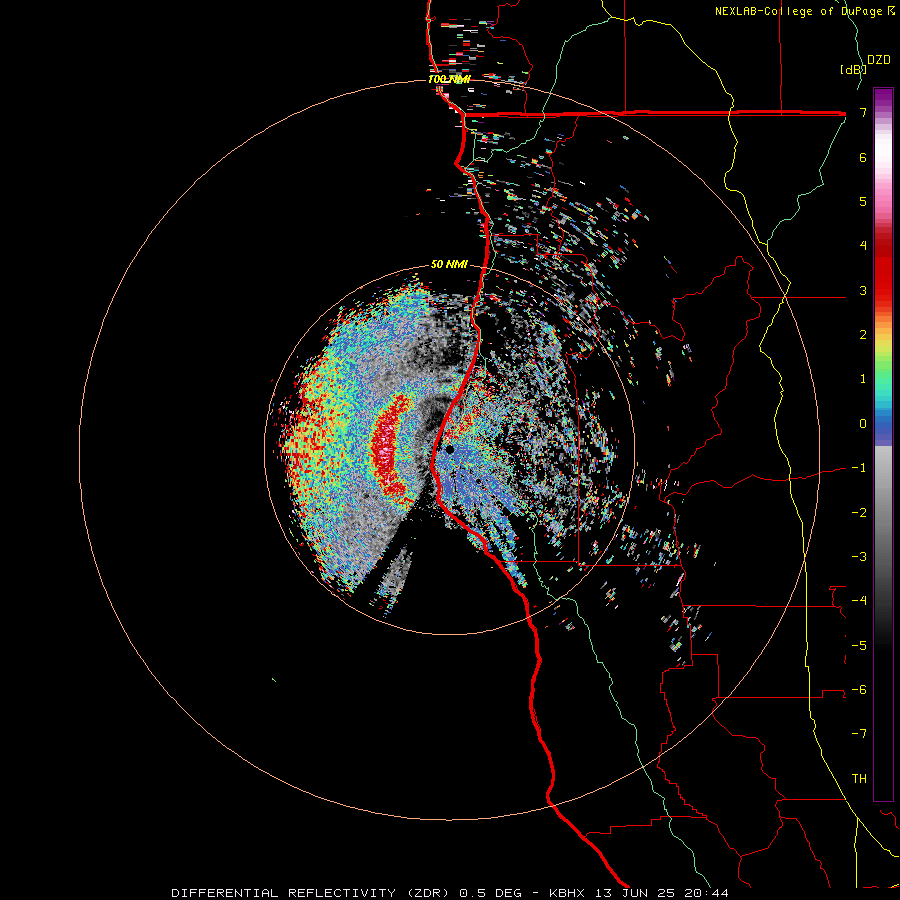
Task: Click the TH threshold label on the scale
Action: 859,779
